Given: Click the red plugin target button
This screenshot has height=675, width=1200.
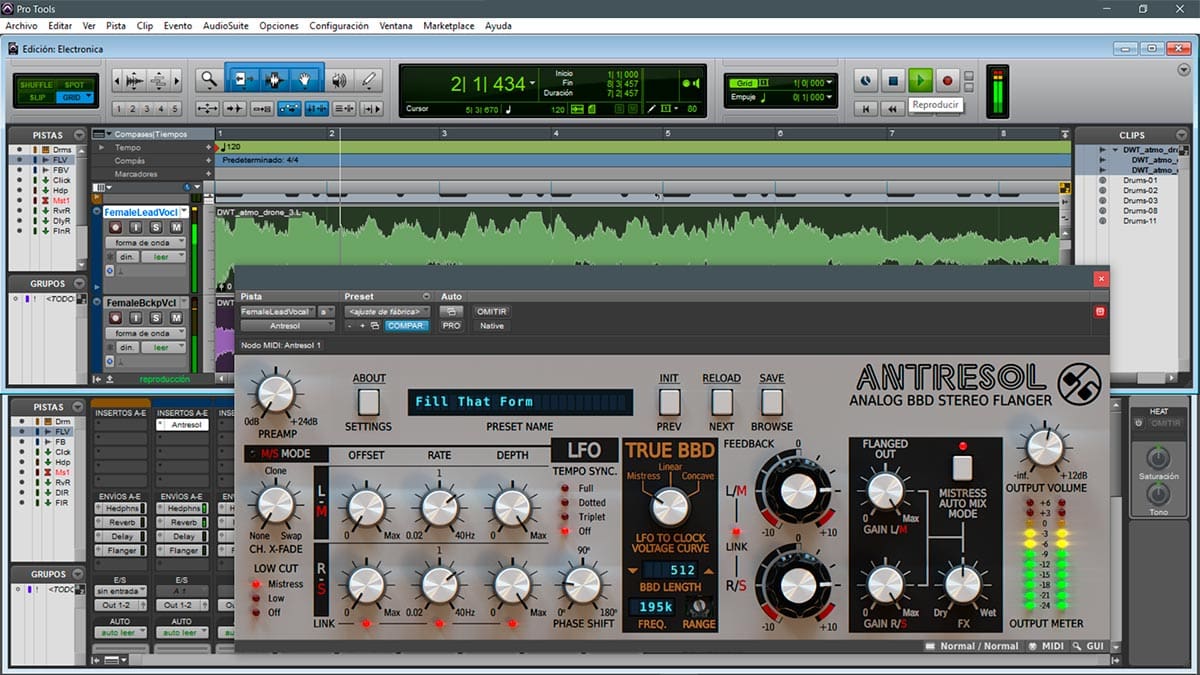Looking at the screenshot, I should click(x=1100, y=312).
